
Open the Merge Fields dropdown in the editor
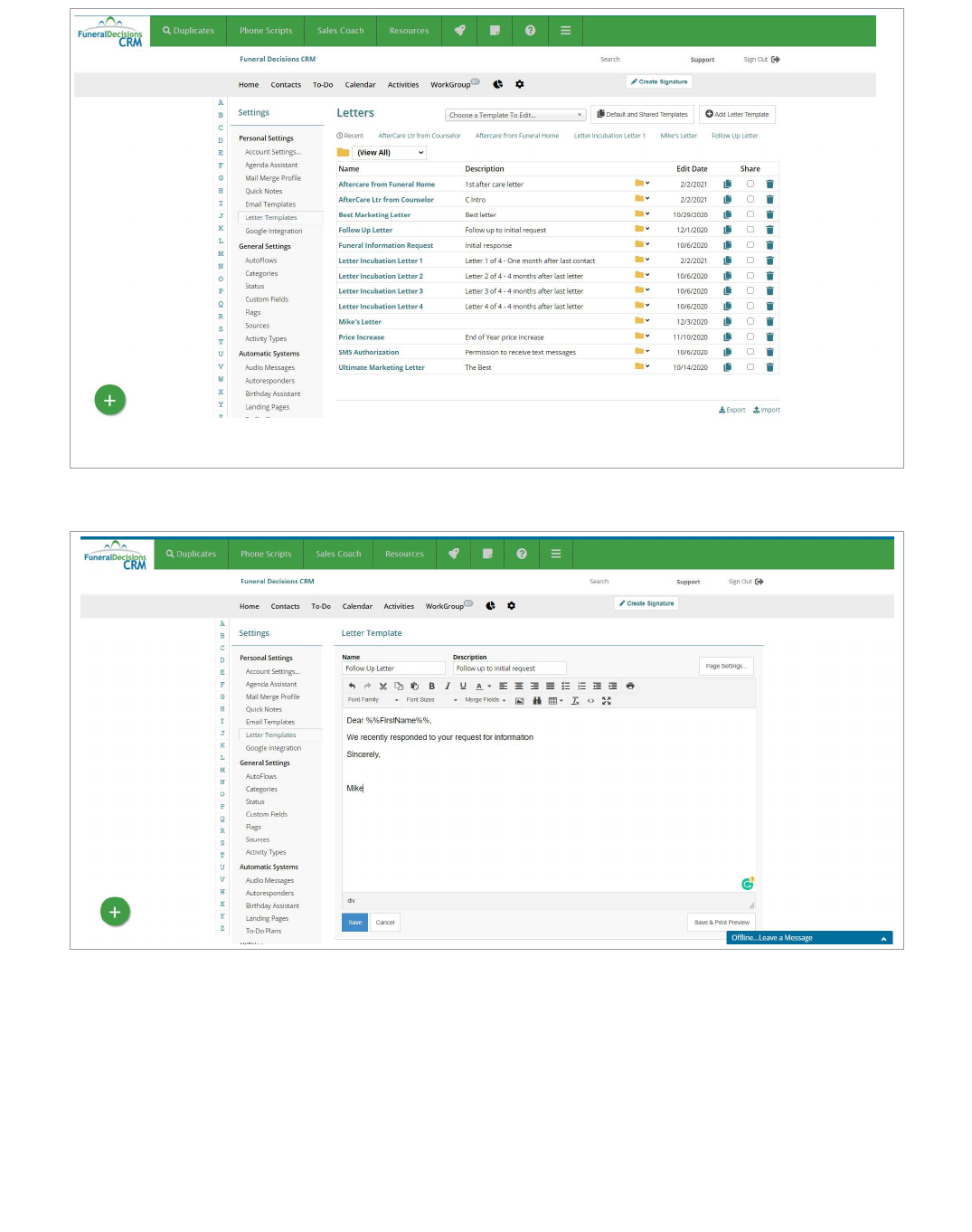[x=485, y=700]
